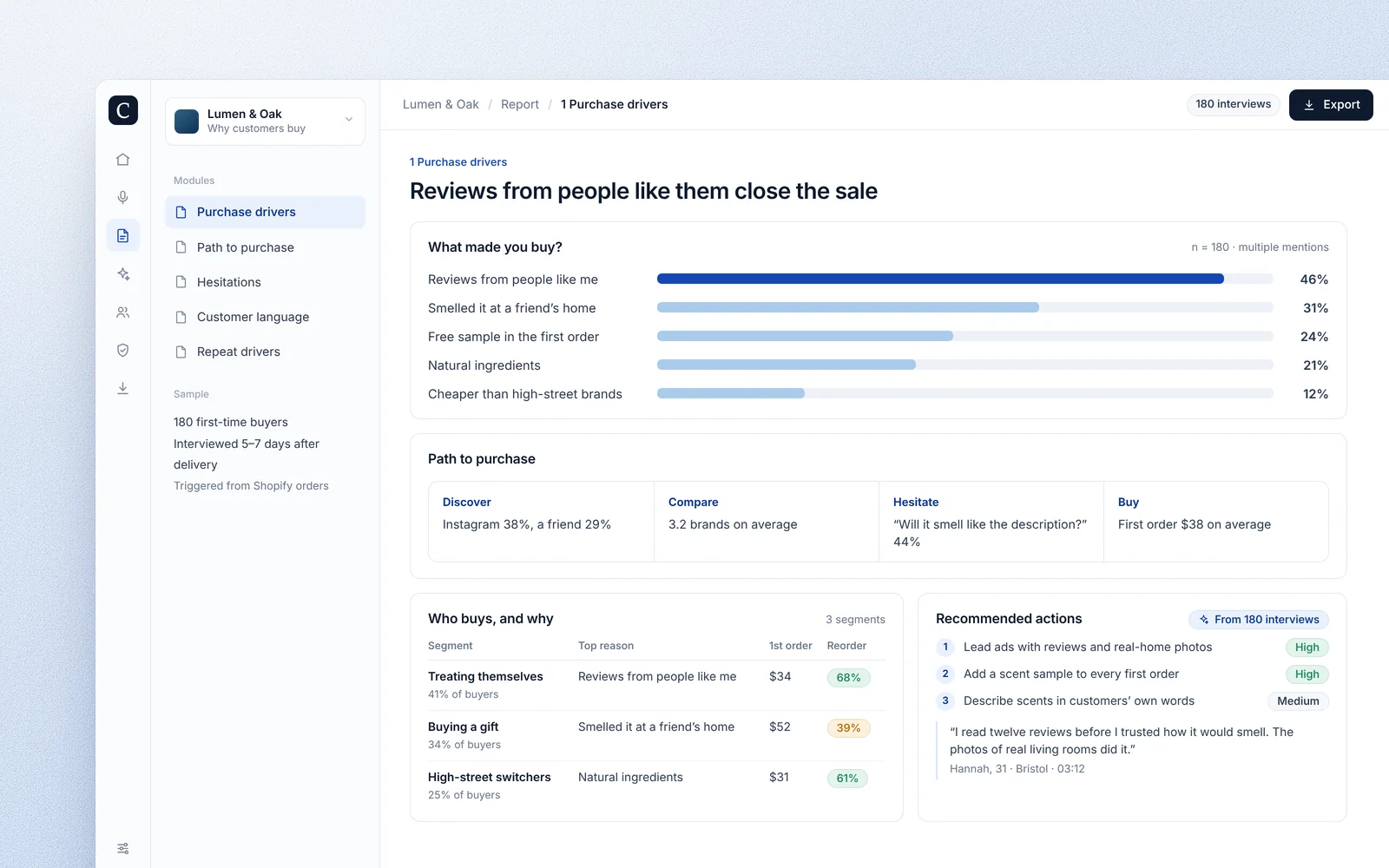1389x868 pixels.
Task: Click the Export button
Action: click(1331, 105)
